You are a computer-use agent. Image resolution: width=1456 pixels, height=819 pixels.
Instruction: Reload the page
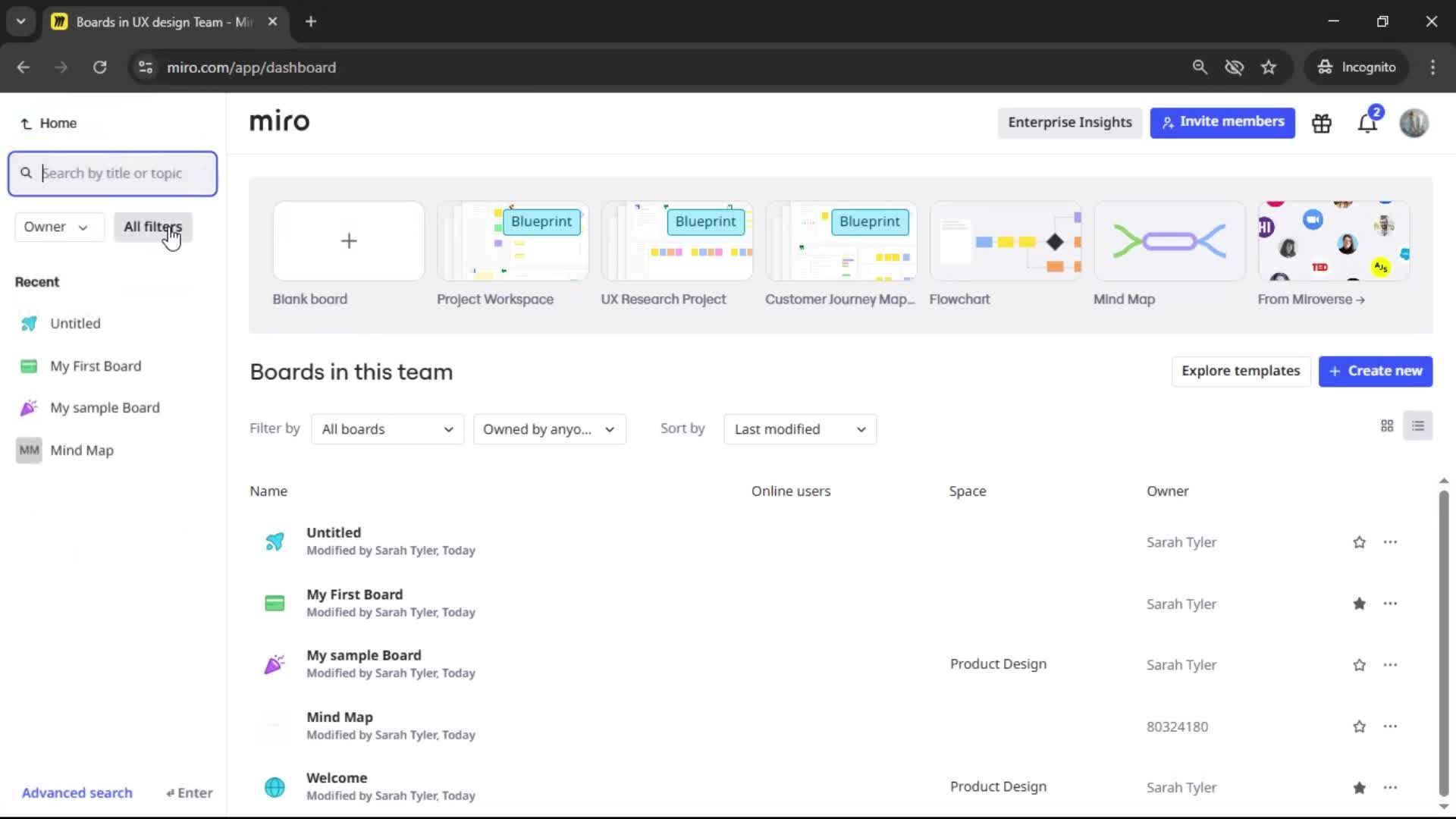[99, 67]
